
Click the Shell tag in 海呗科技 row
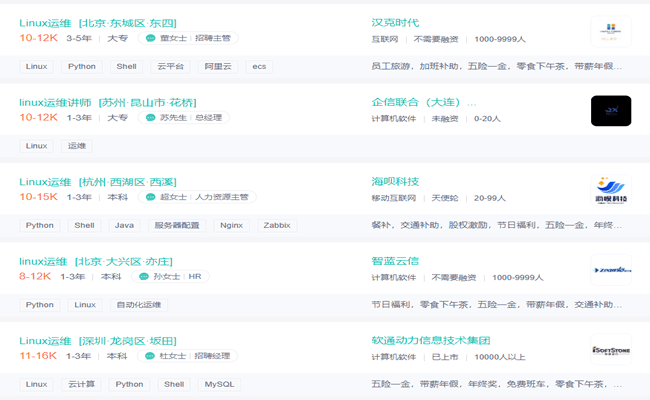(85, 225)
